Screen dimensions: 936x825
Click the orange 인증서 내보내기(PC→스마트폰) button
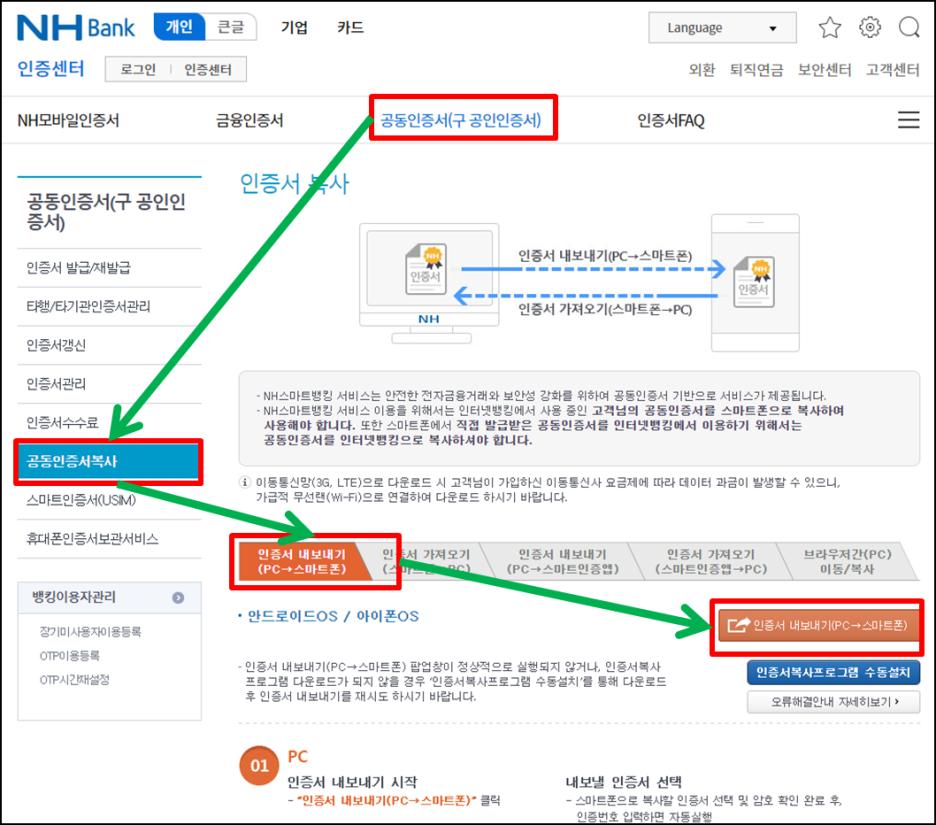click(819, 625)
